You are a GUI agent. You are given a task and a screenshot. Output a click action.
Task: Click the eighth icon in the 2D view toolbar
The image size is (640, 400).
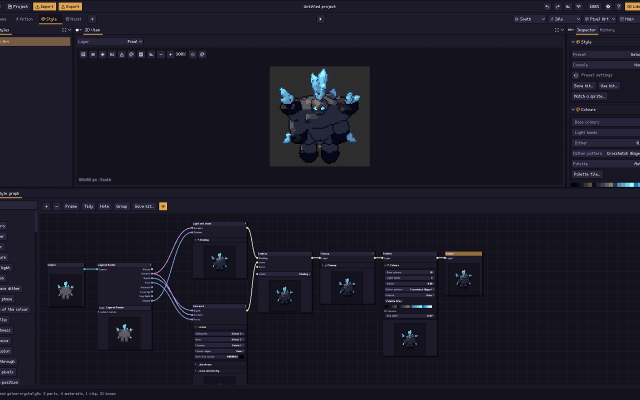[151, 54]
